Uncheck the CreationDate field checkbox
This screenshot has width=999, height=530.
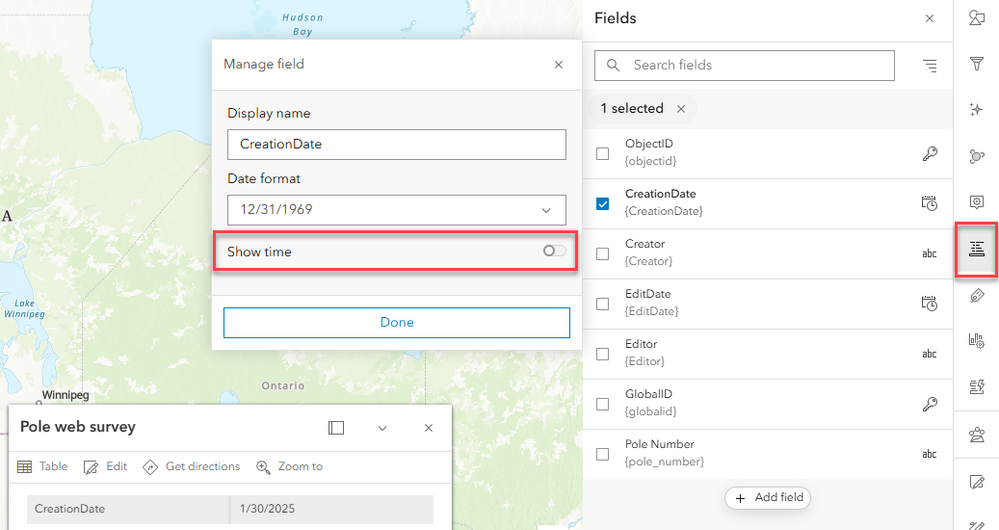(603, 204)
